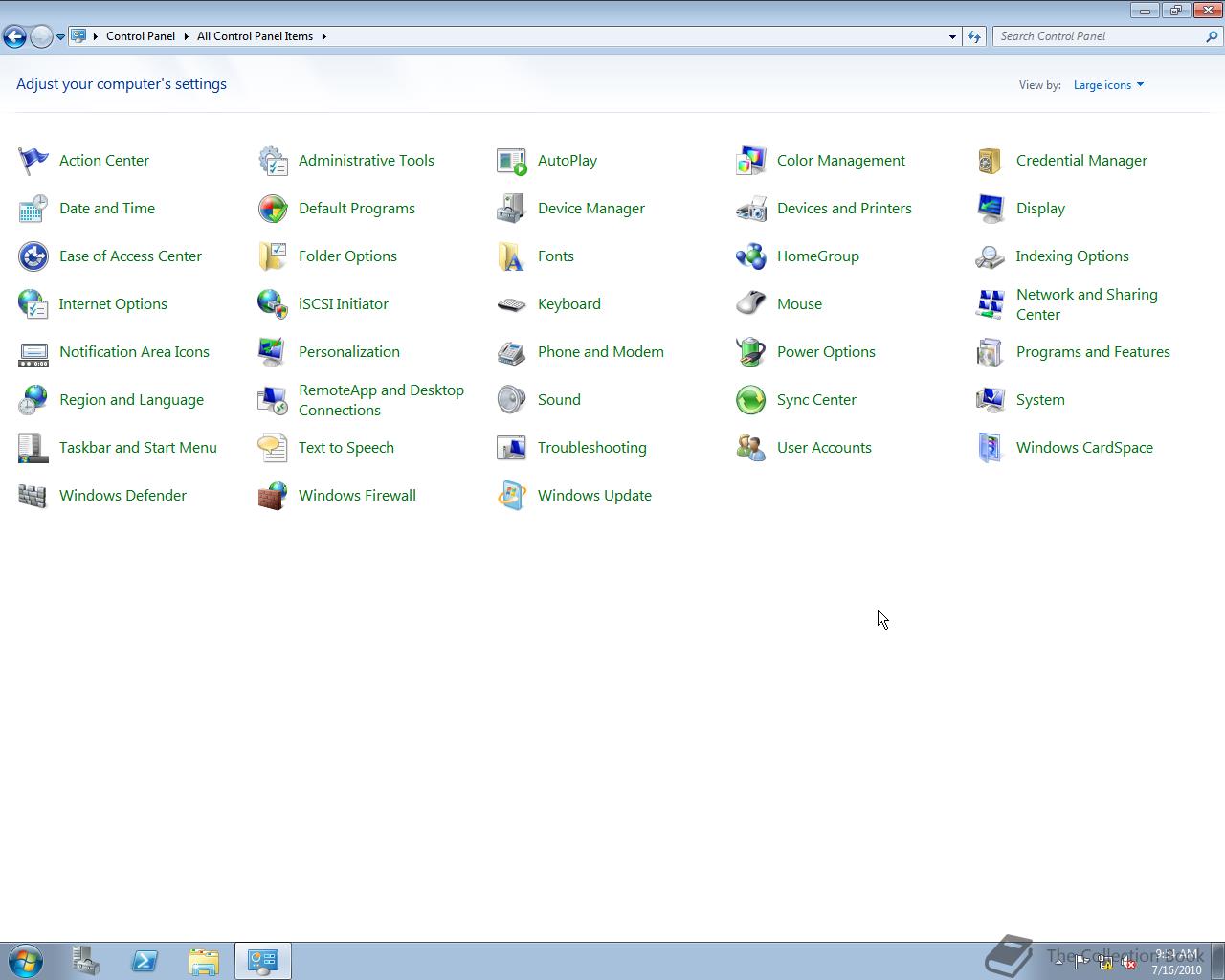Open the Internet Options globe icon
Image resolution: width=1225 pixels, height=980 pixels.
(x=33, y=304)
